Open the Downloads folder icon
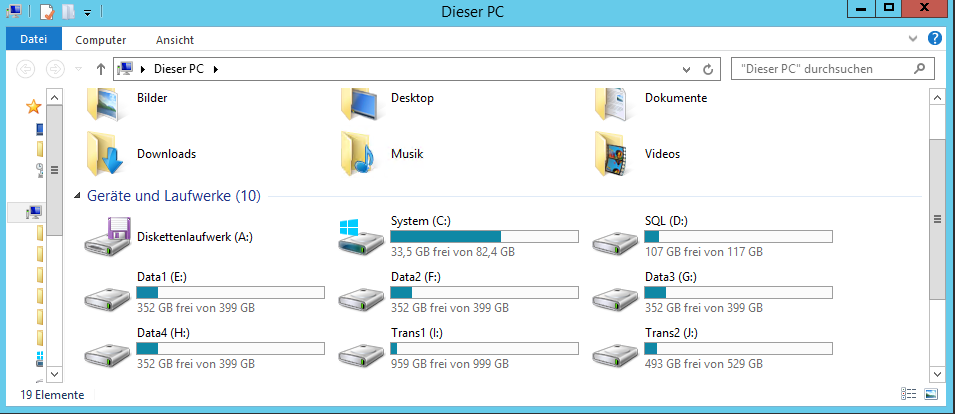The width and height of the screenshot is (955, 414). 106,154
